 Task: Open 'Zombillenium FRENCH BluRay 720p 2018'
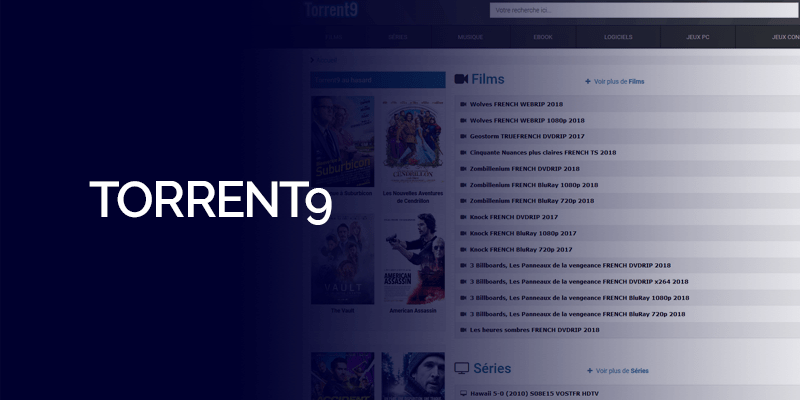pos(532,201)
